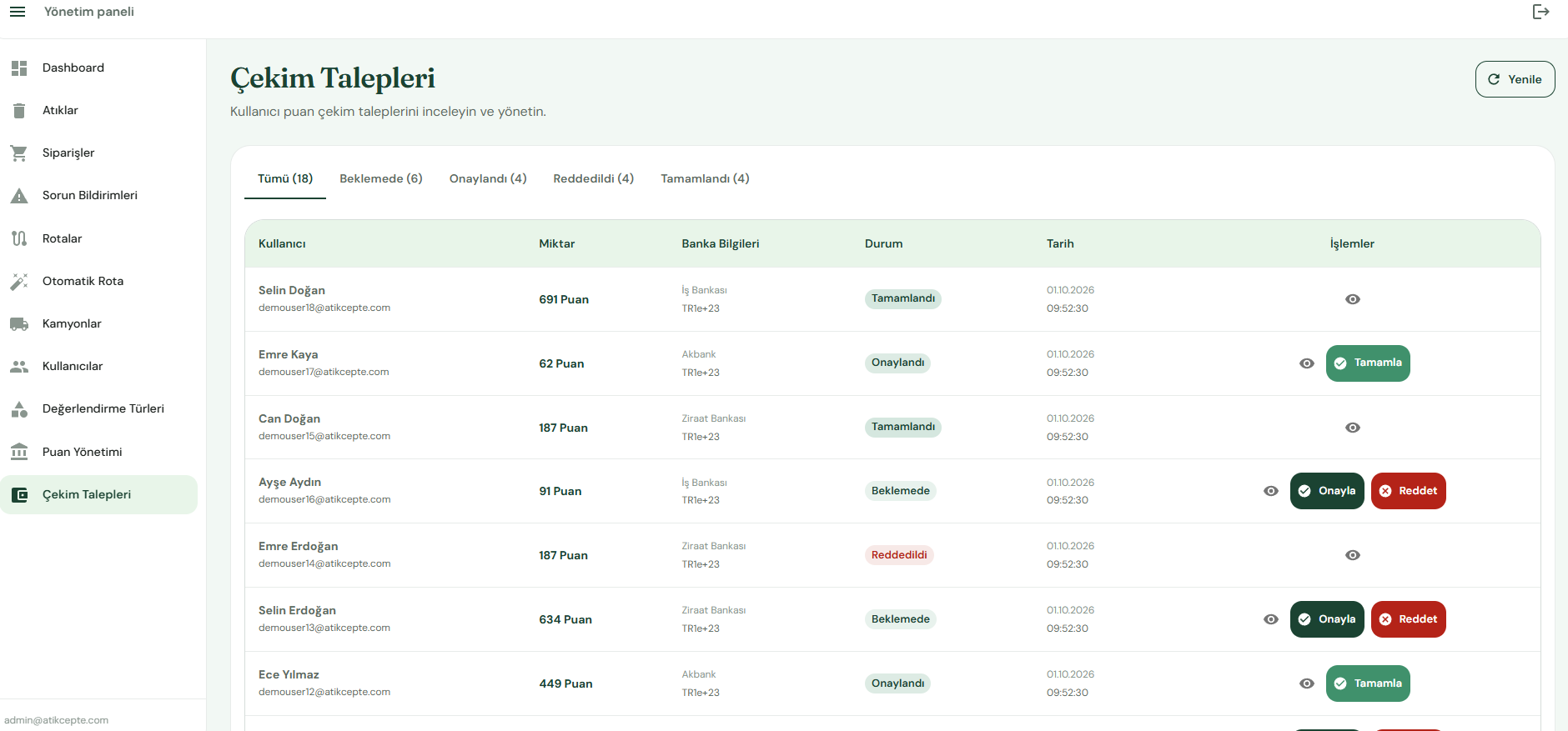This screenshot has height=731, width=1568.
Task: Click Beklemede badge in Ayşe Aydın row
Action: (901, 491)
